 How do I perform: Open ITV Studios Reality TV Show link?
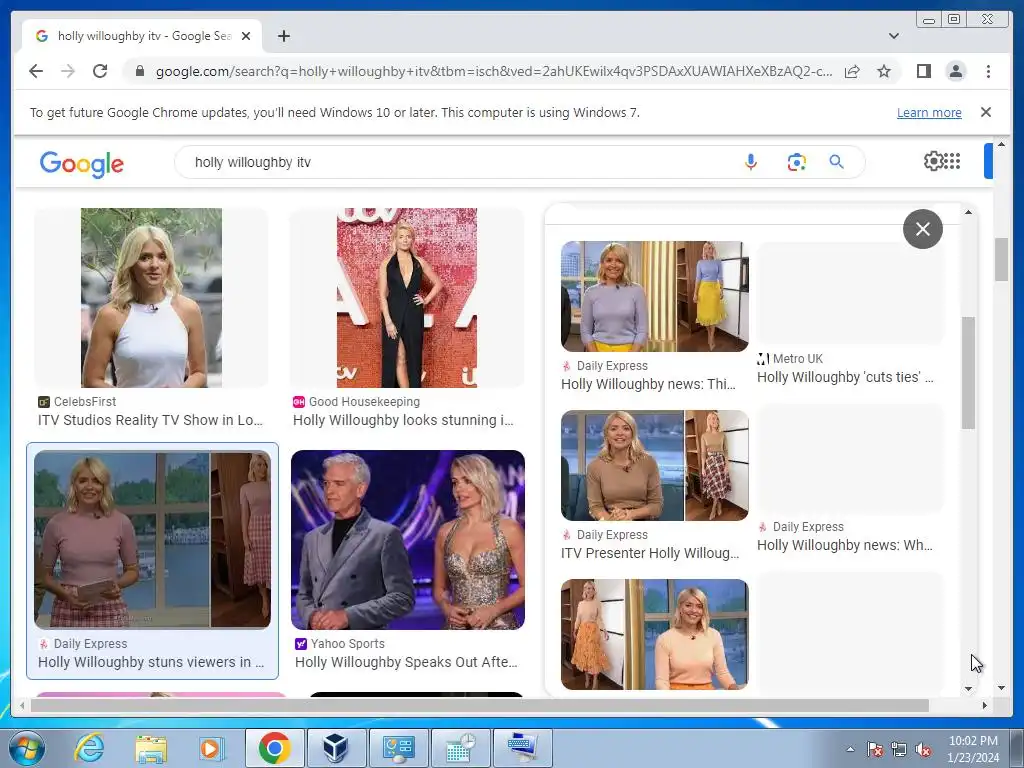click(150, 420)
